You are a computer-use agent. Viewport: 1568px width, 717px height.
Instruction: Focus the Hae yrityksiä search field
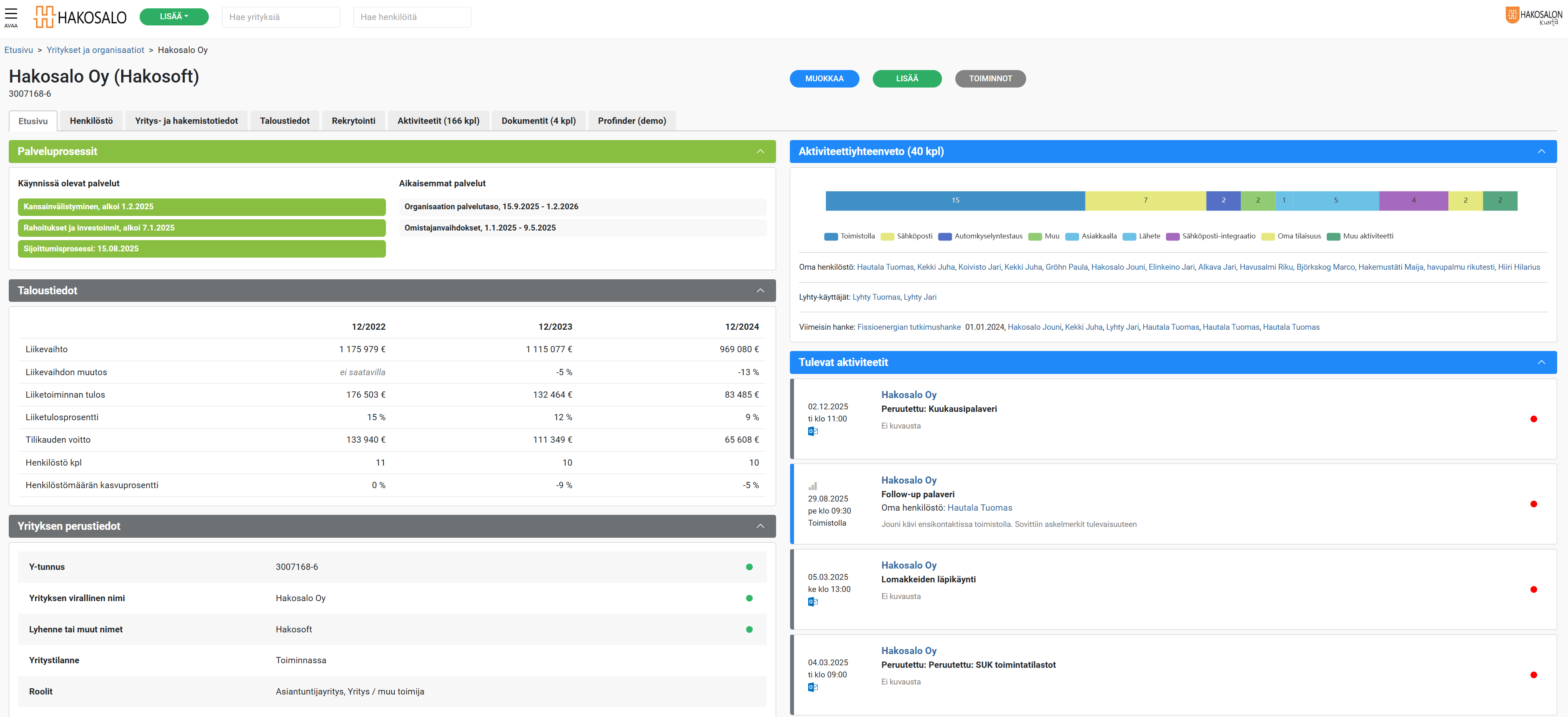[281, 17]
